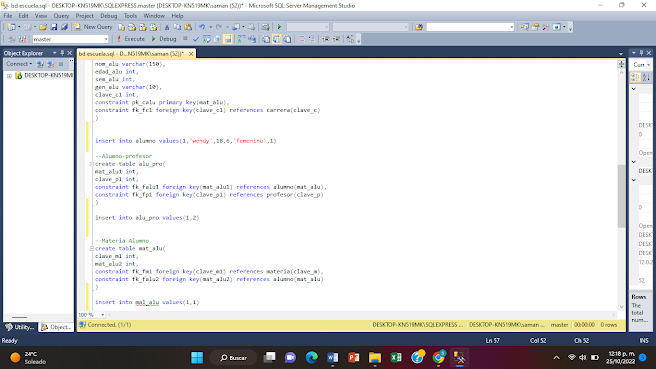Decrease the line indent
This screenshot has height=369, width=656.
point(325,39)
